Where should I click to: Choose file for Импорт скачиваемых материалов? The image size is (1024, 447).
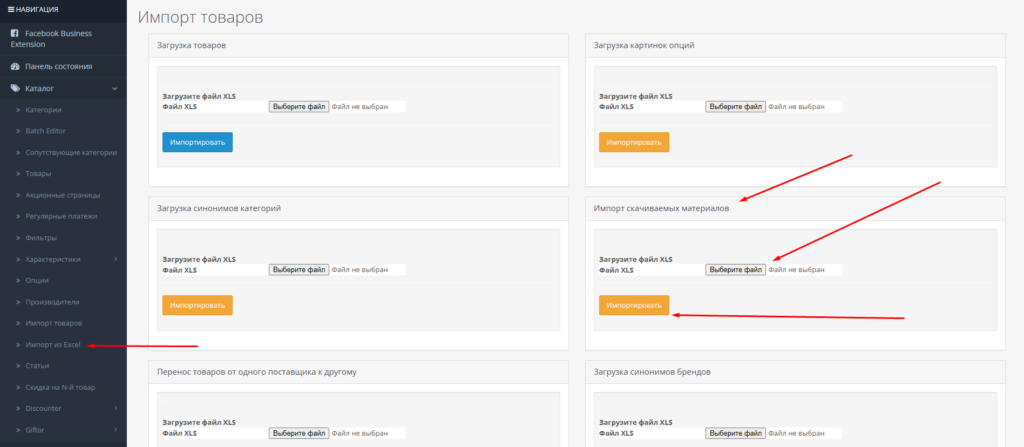pyautogui.click(x=735, y=270)
